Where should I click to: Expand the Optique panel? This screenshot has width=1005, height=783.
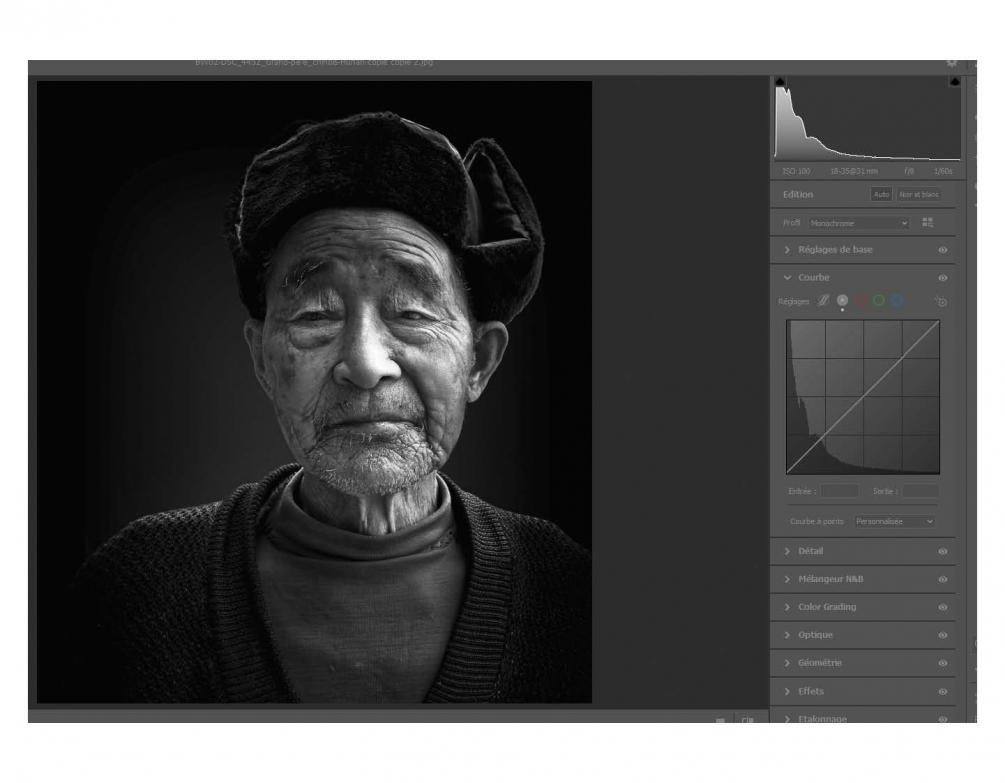point(788,635)
